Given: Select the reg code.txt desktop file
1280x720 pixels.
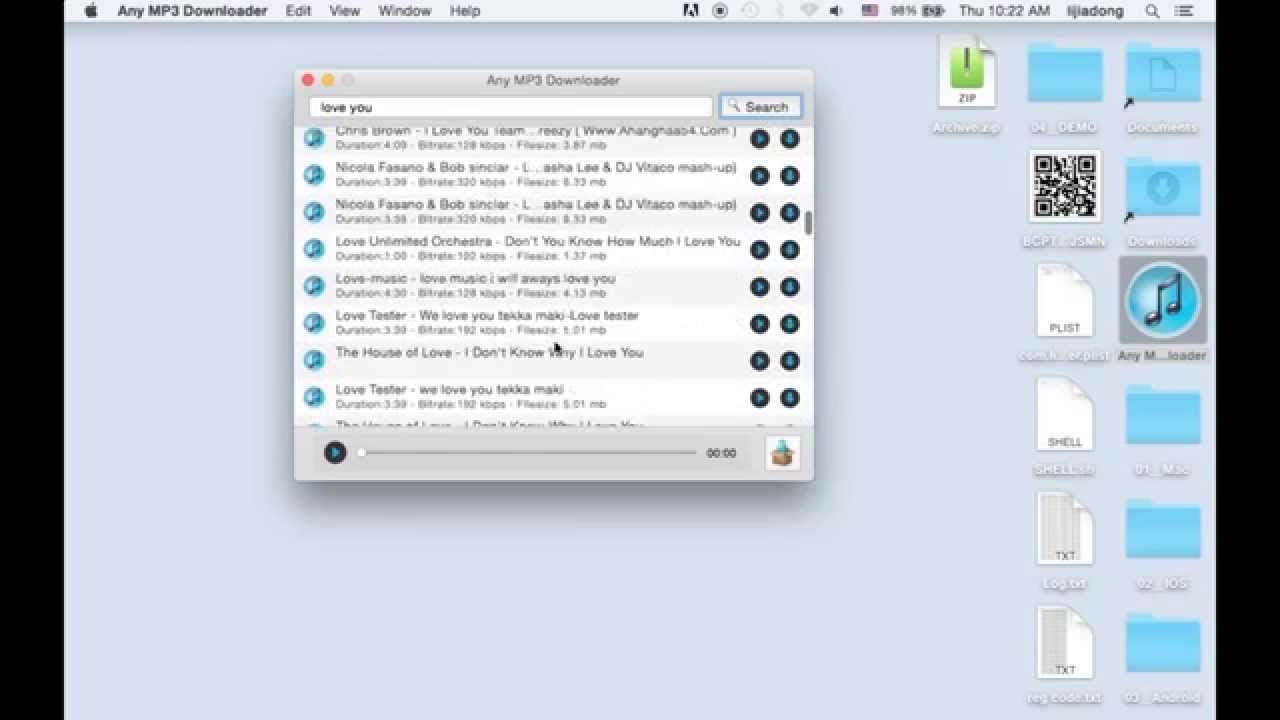Looking at the screenshot, I should pyautogui.click(x=1064, y=654).
